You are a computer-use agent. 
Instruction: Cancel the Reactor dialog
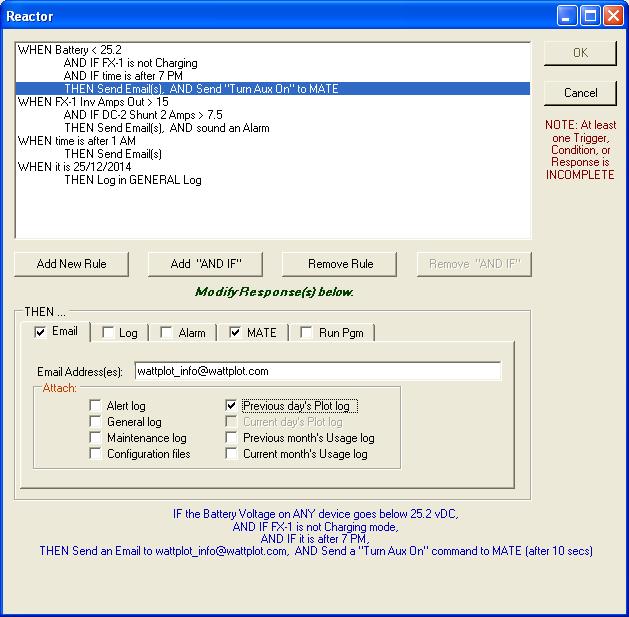pyautogui.click(x=580, y=93)
